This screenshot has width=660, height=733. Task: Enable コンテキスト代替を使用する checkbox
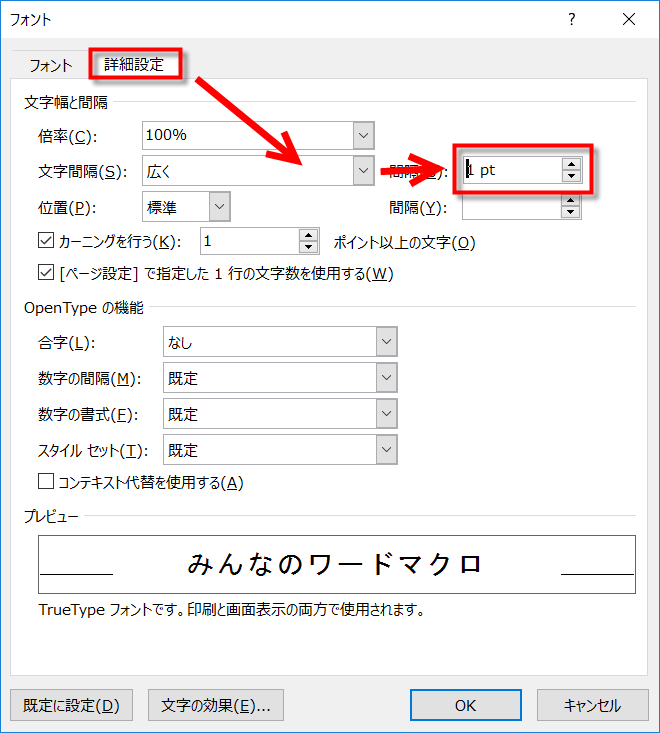click(44, 482)
